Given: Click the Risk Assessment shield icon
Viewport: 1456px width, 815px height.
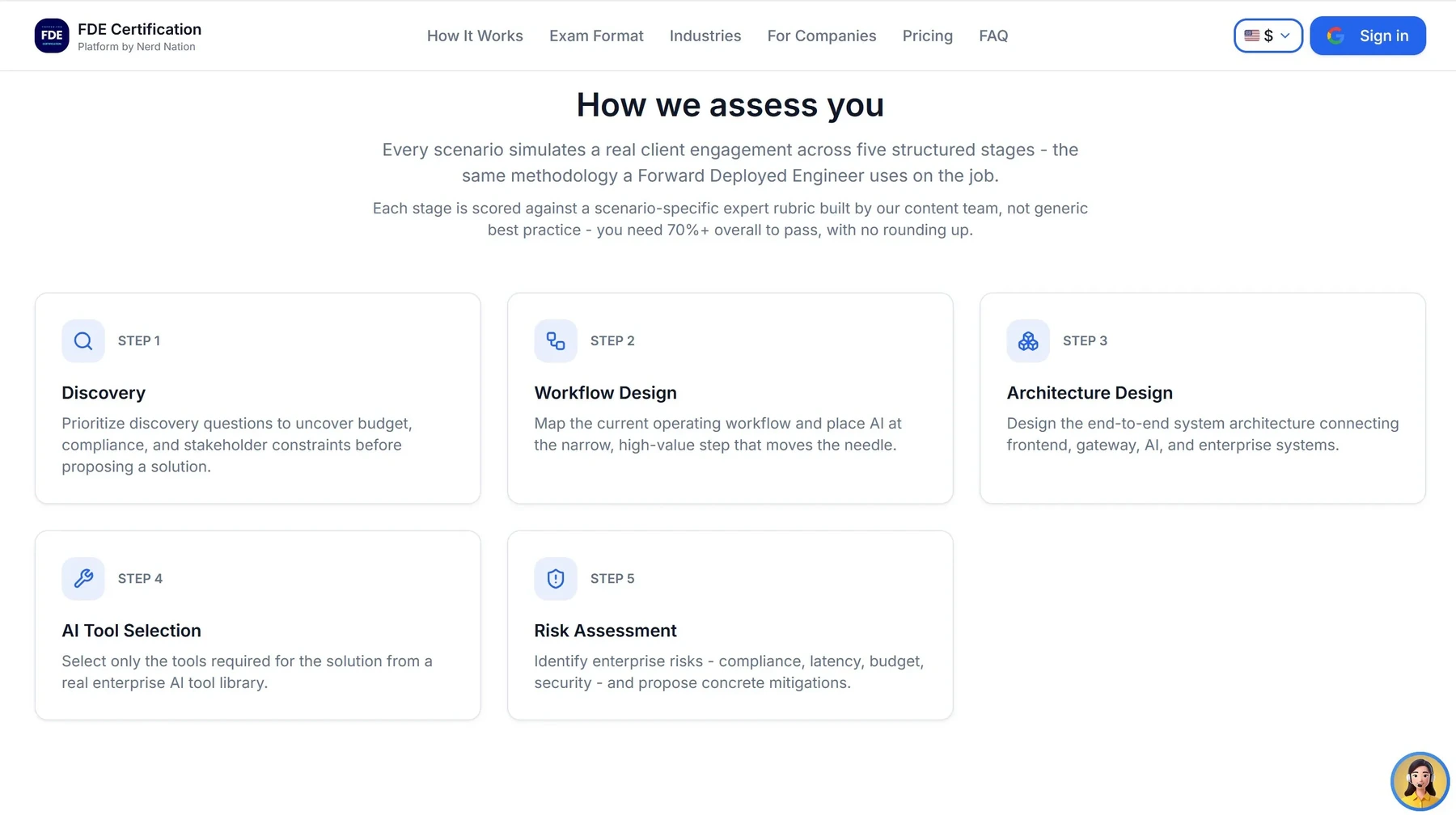Looking at the screenshot, I should pyautogui.click(x=556, y=579).
